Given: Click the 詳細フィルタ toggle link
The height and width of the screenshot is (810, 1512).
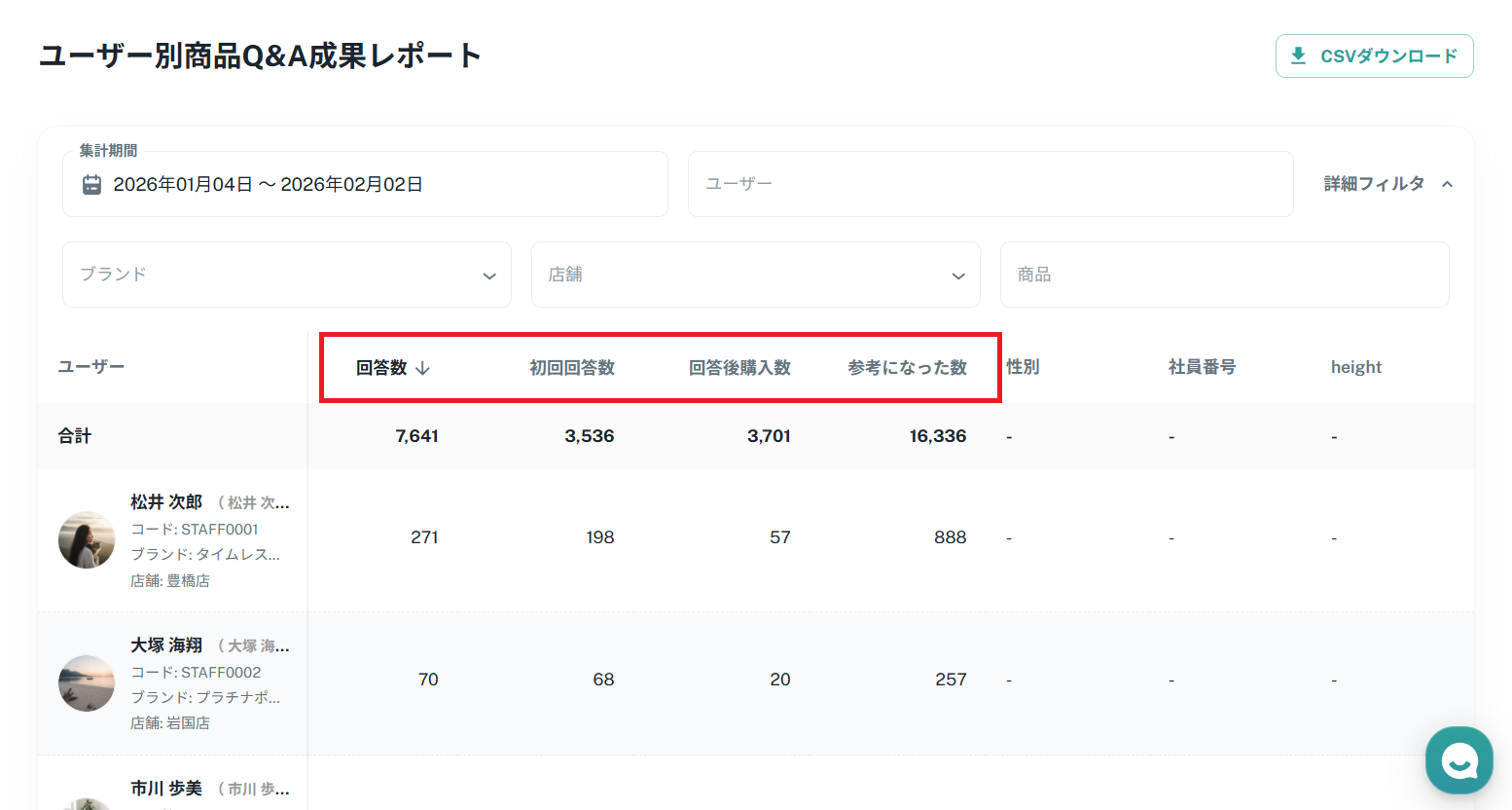Looking at the screenshot, I should (1374, 184).
